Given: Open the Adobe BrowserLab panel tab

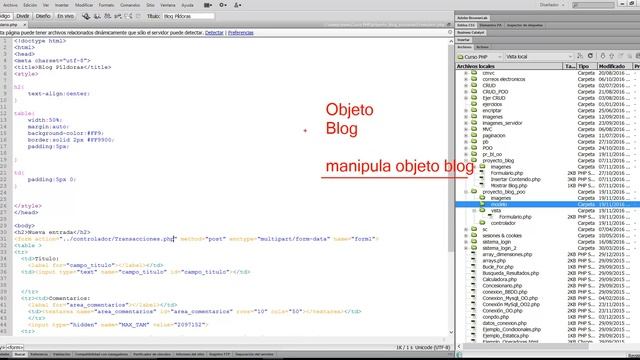Looking at the screenshot, I should tap(472, 18).
